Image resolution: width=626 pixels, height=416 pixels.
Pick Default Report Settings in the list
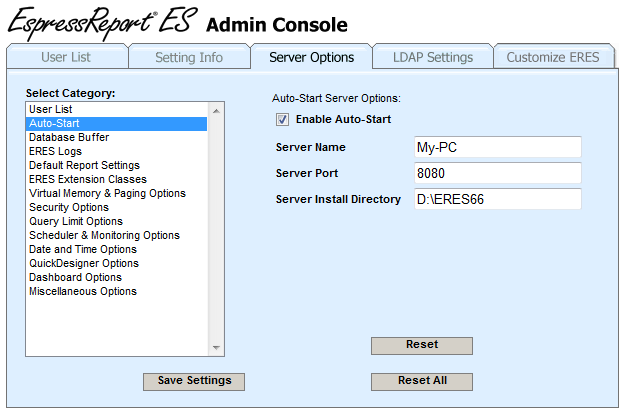click(117, 165)
